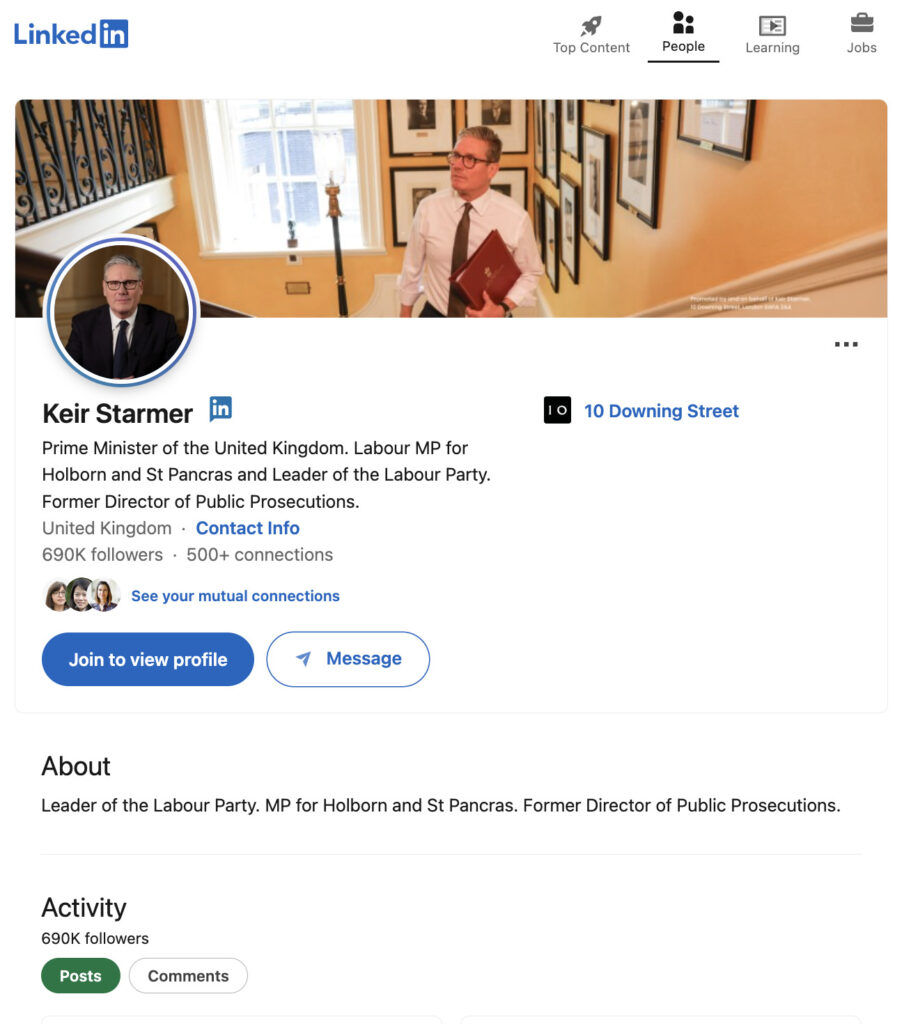Open the Contact Info link

click(247, 528)
